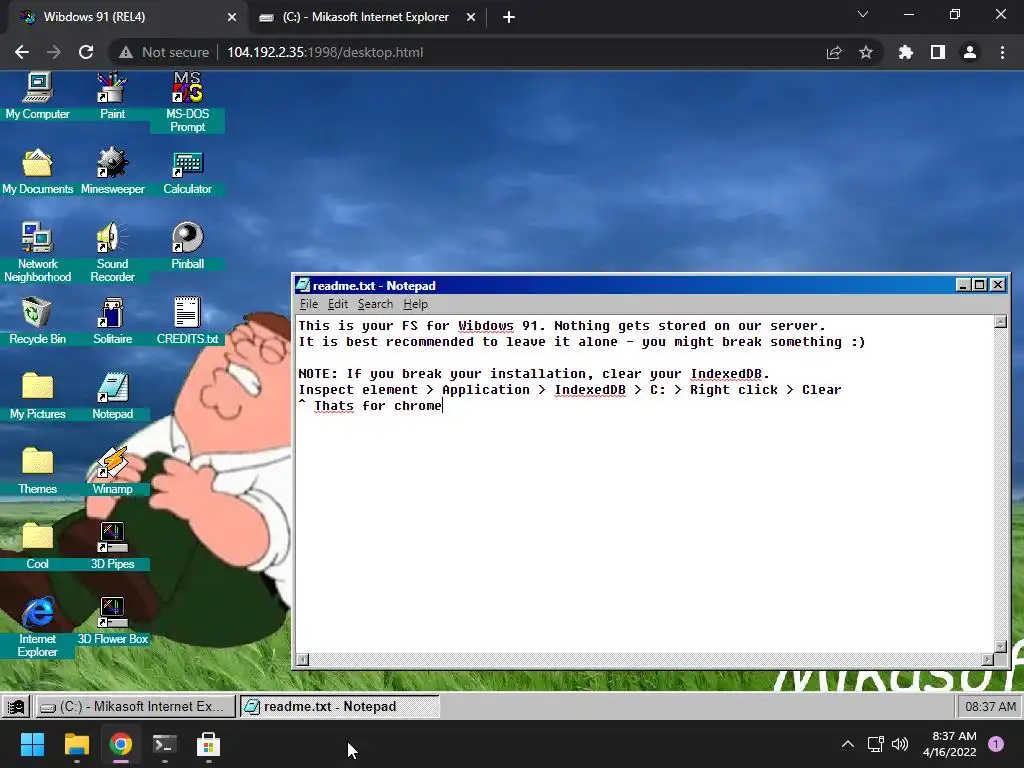The width and height of the screenshot is (1024, 768).
Task: Open the Windows clock and date
Action: point(949,744)
